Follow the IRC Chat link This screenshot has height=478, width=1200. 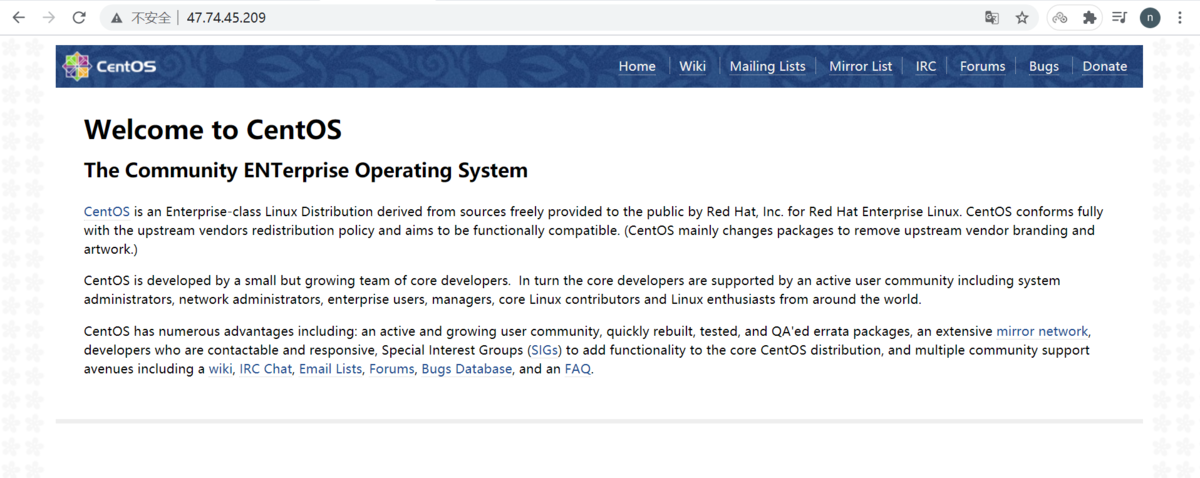pyautogui.click(x=265, y=369)
